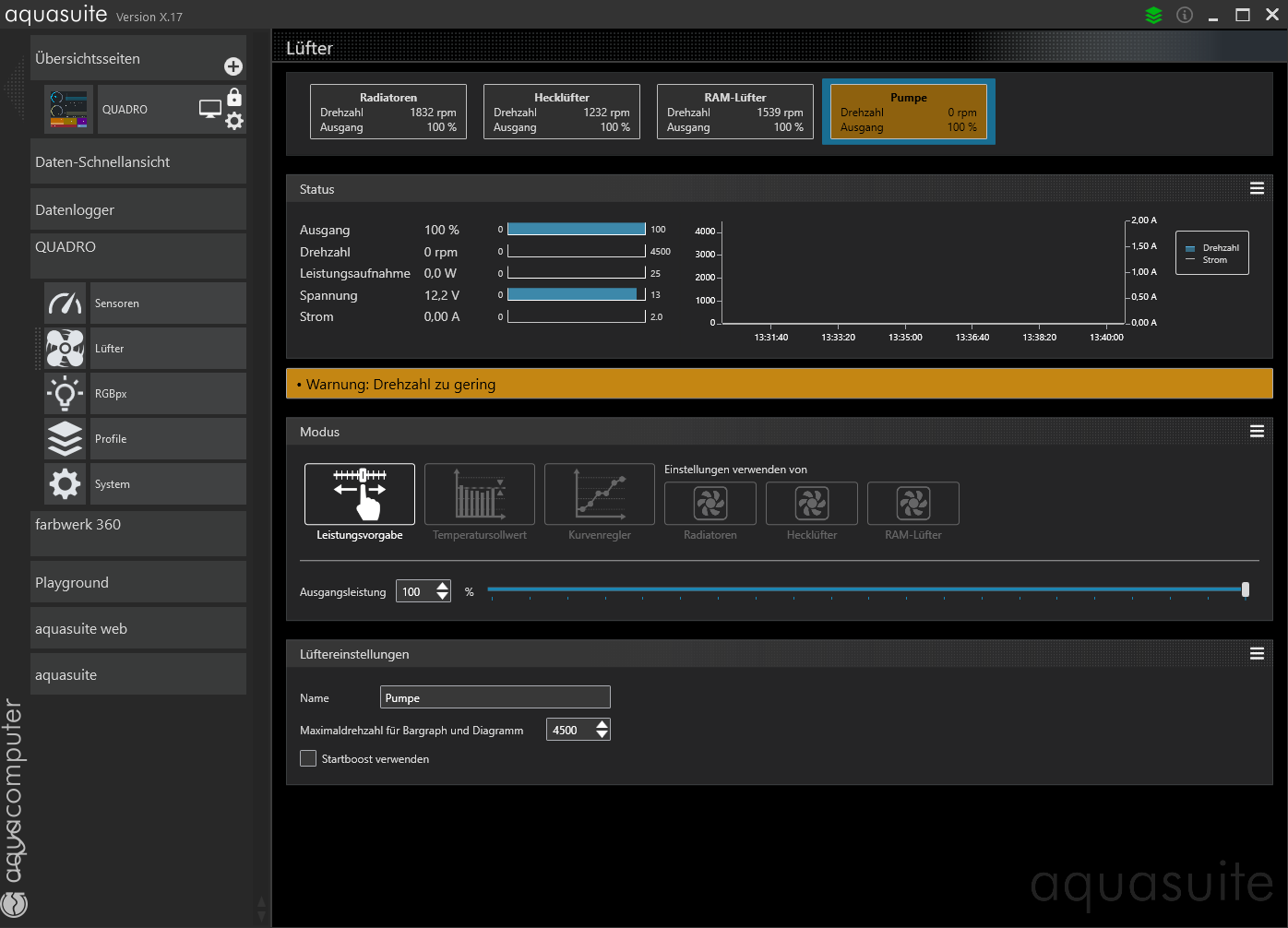Image resolution: width=1288 pixels, height=928 pixels.
Task: Expand the Übersichtsseiten section
Action: [x=138, y=58]
